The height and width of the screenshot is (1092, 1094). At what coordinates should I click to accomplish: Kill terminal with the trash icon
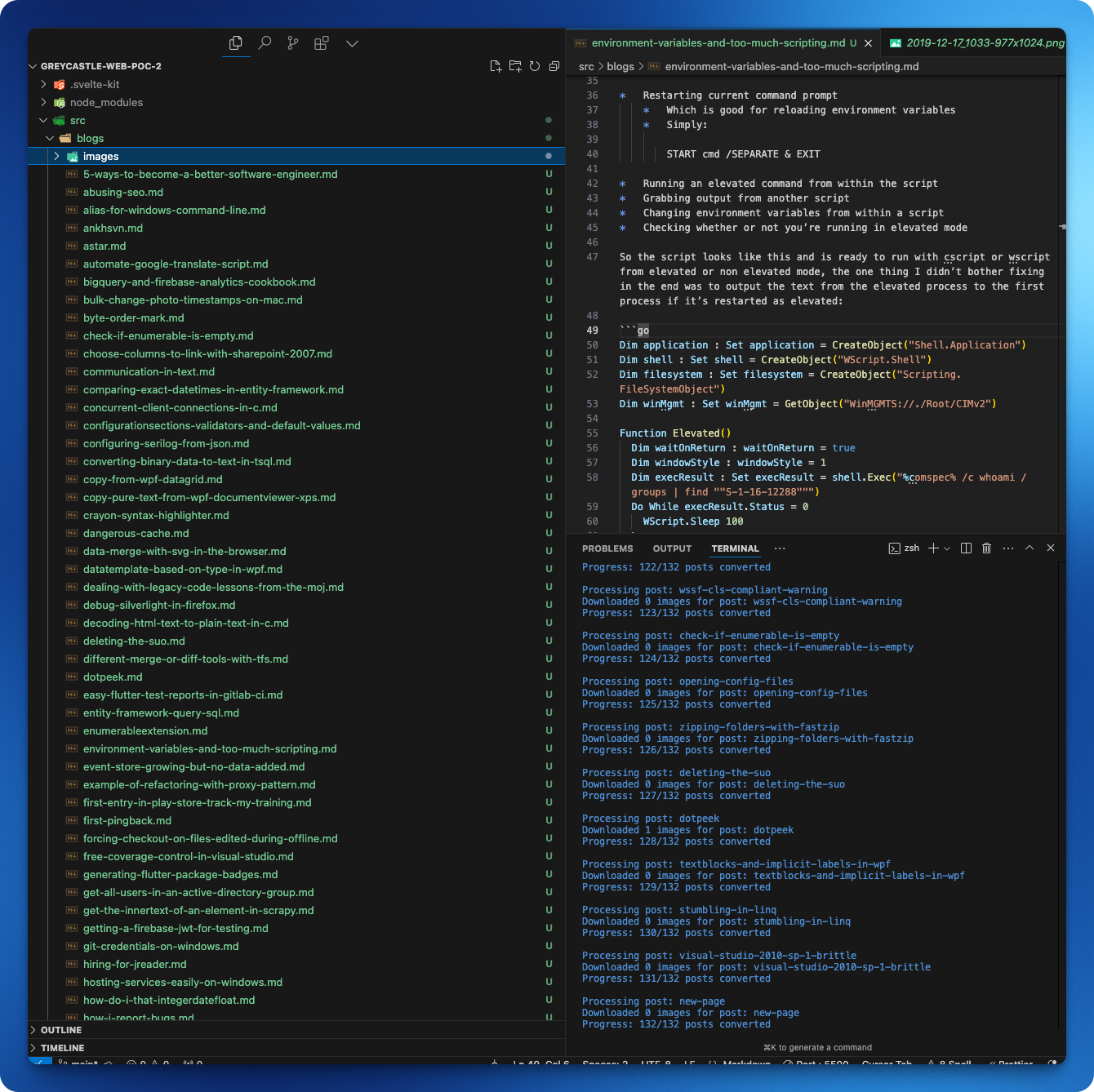click(x=986, y=548)
